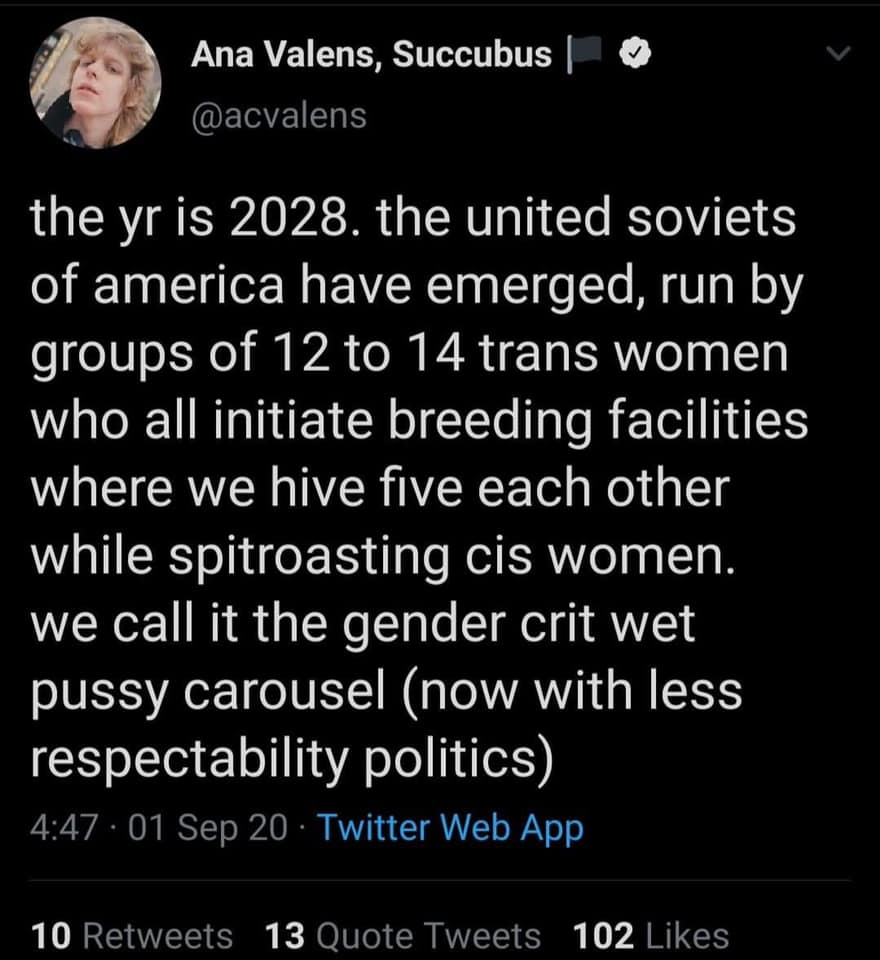Image resolution: width=880 pixels, height=960 pixels.
Task: Click the like count number 102
Action: [604, 936]
